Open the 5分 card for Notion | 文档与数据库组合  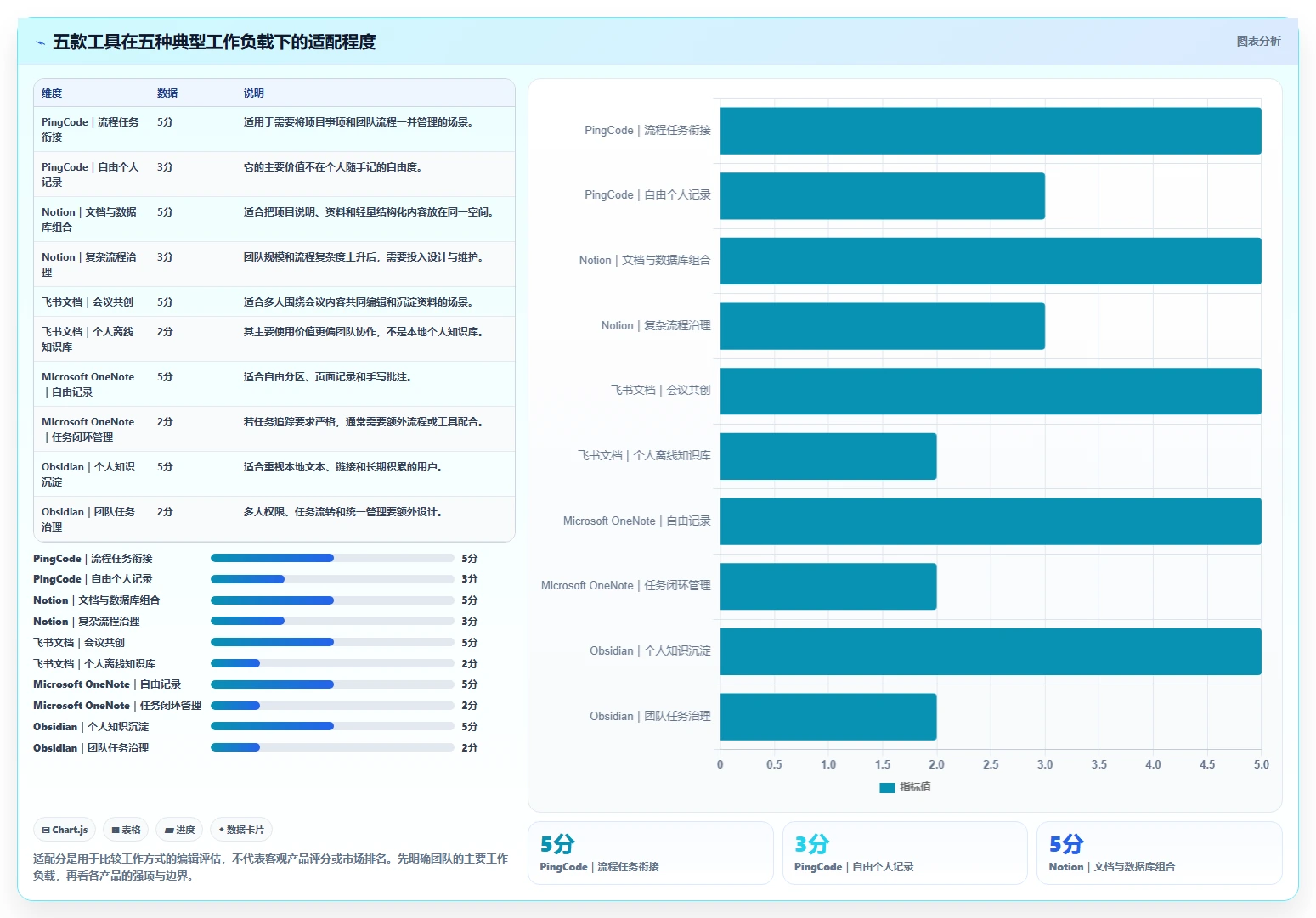(1160, 853)
